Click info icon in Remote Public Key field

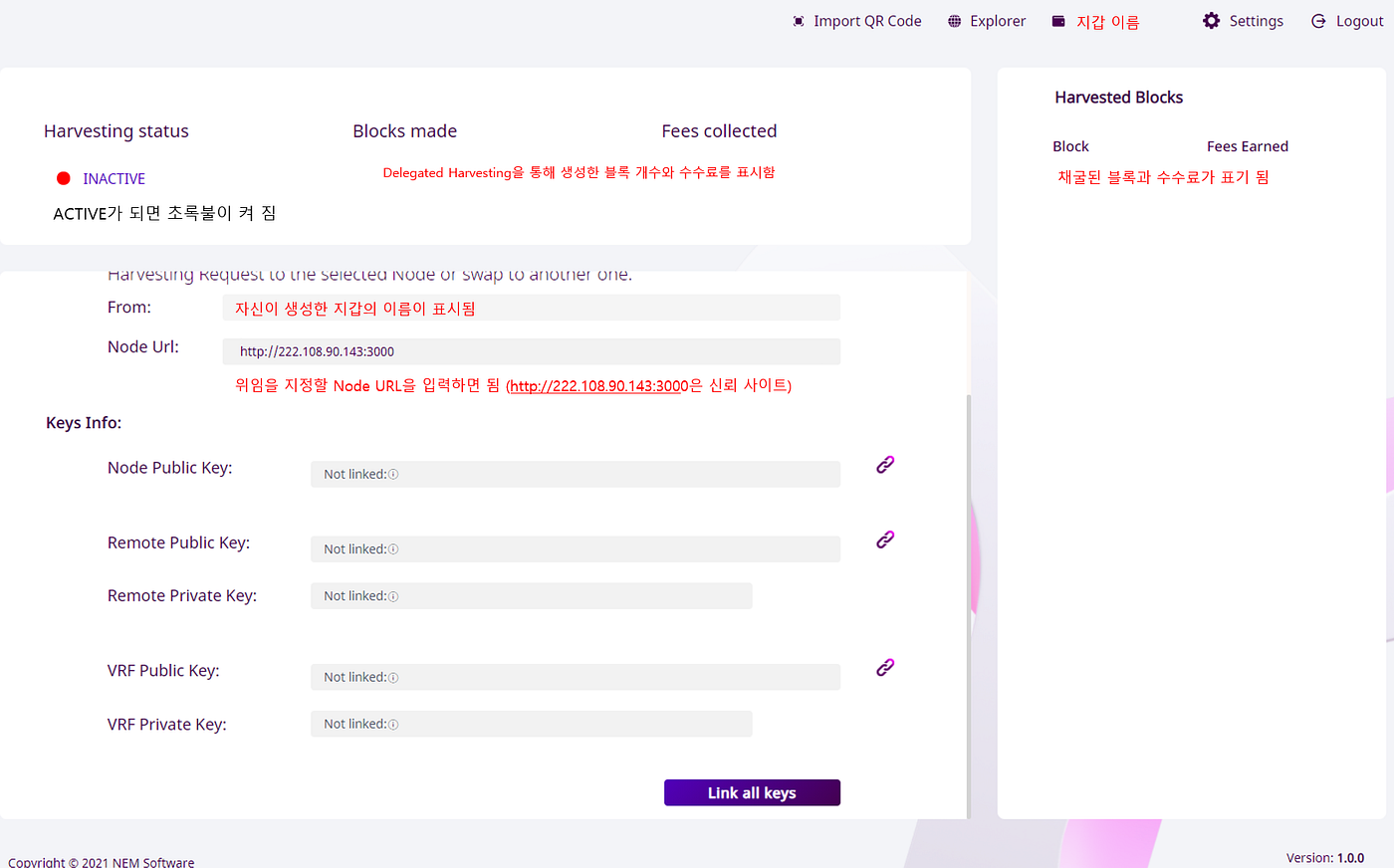coord(393,549)
